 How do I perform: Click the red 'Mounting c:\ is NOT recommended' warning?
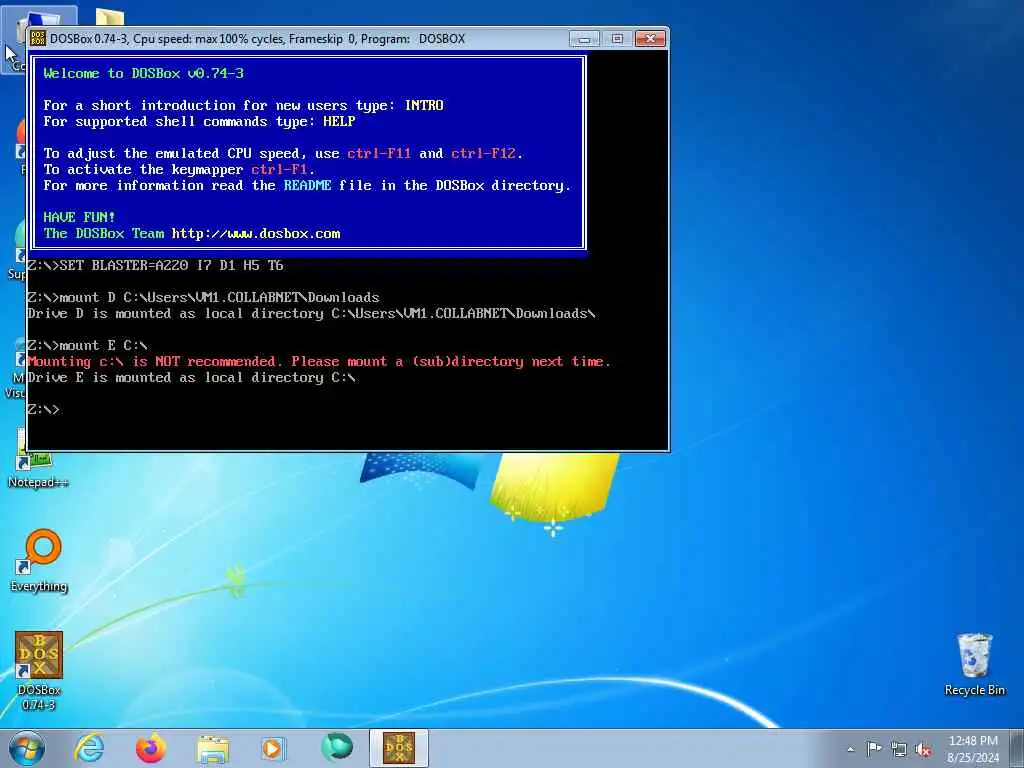point(319,362)
